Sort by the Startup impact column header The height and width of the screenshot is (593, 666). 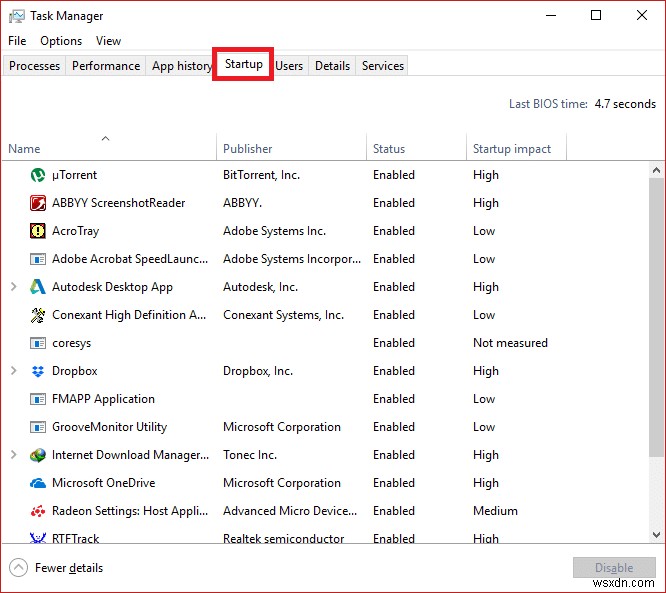pyautogui.click(x=516, y=147)
